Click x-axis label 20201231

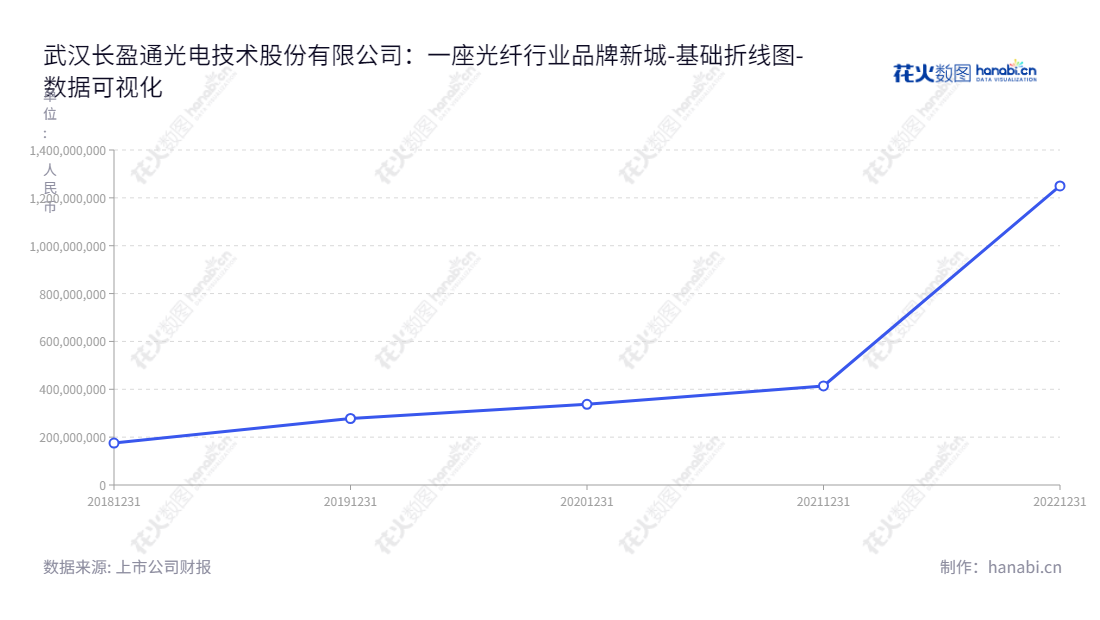(x=586, y=502)
